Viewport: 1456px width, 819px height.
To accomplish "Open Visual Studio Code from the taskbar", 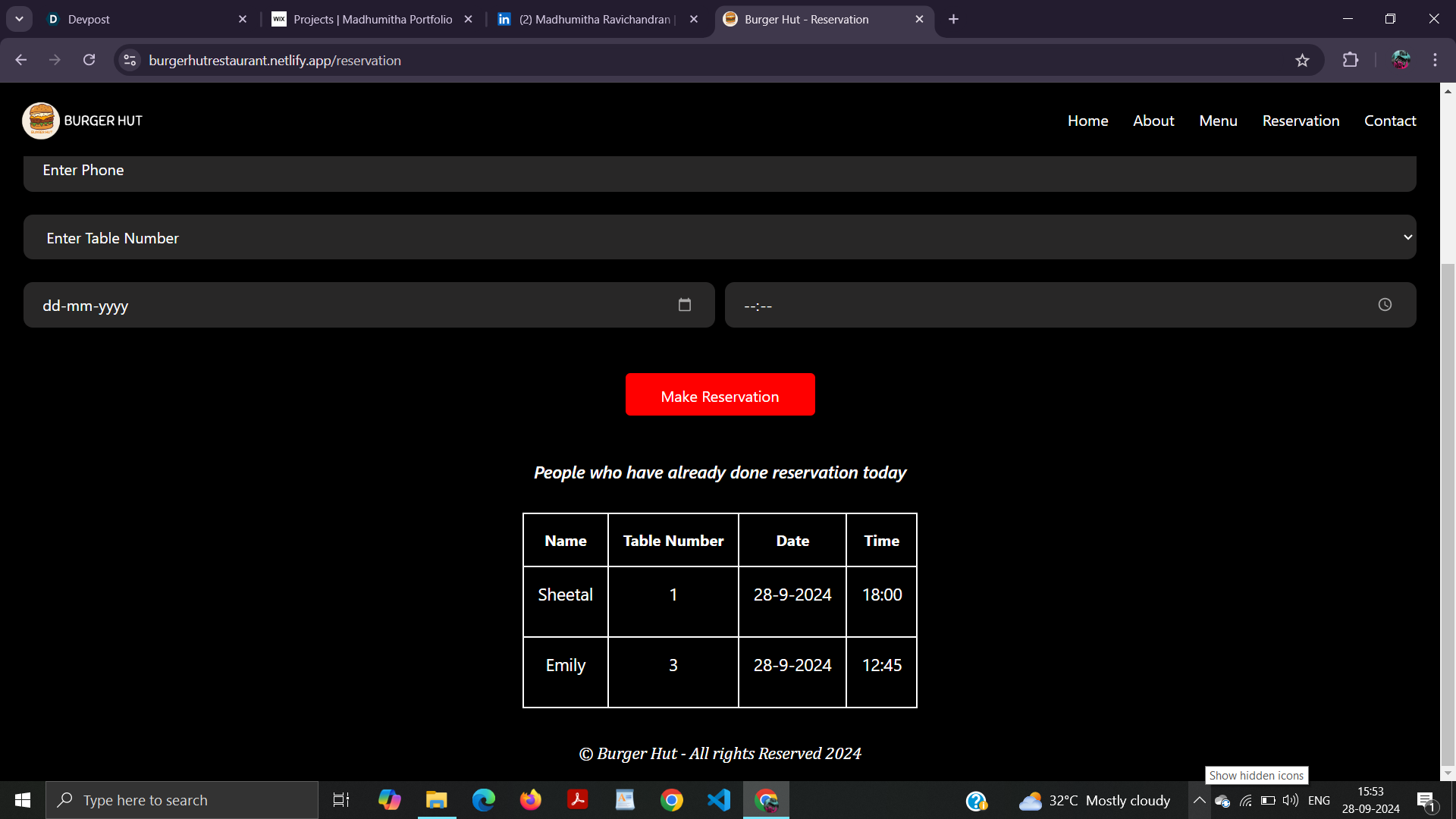I will (x=718, y=800).
